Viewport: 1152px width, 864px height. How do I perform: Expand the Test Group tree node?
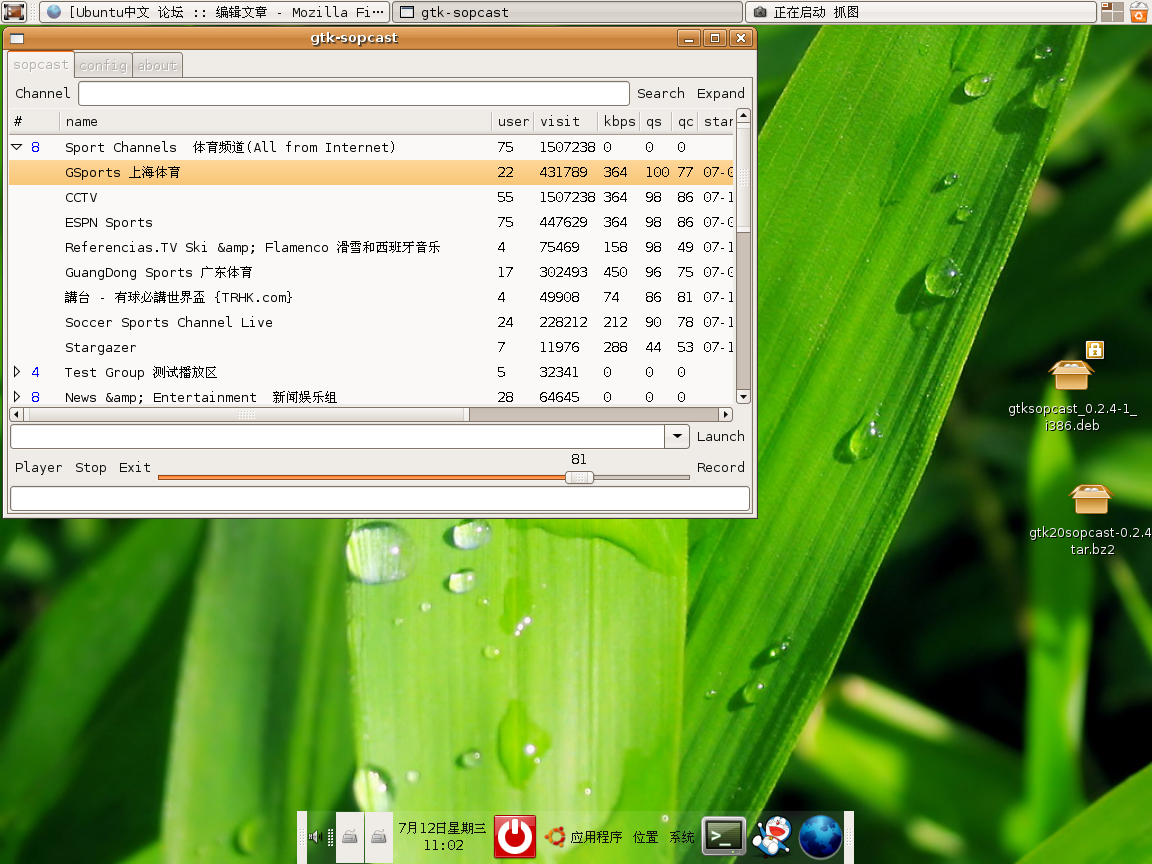click(16, 372)
